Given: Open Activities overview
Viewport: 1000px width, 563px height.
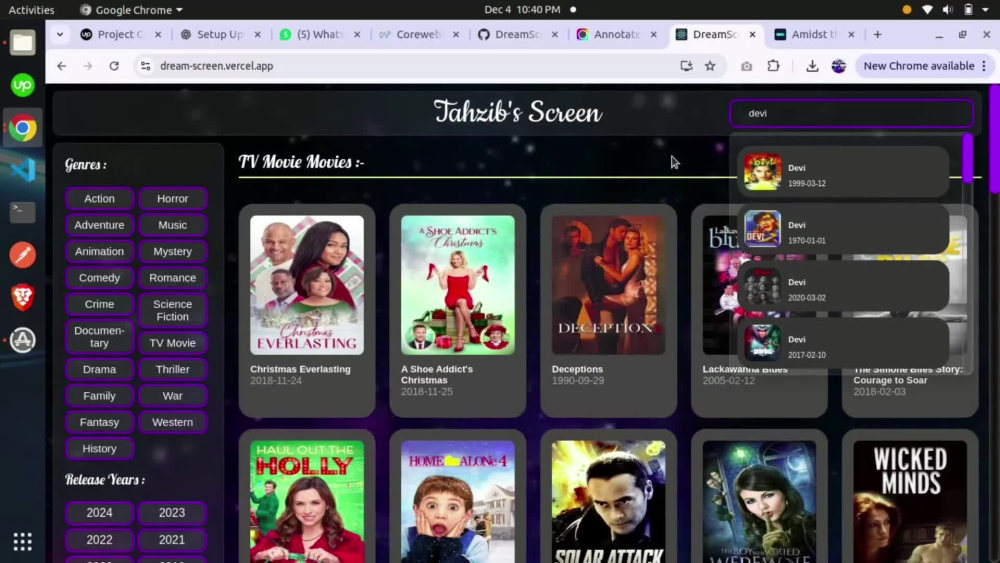Looking at the screenshot, I should click(x=31, y=10).
